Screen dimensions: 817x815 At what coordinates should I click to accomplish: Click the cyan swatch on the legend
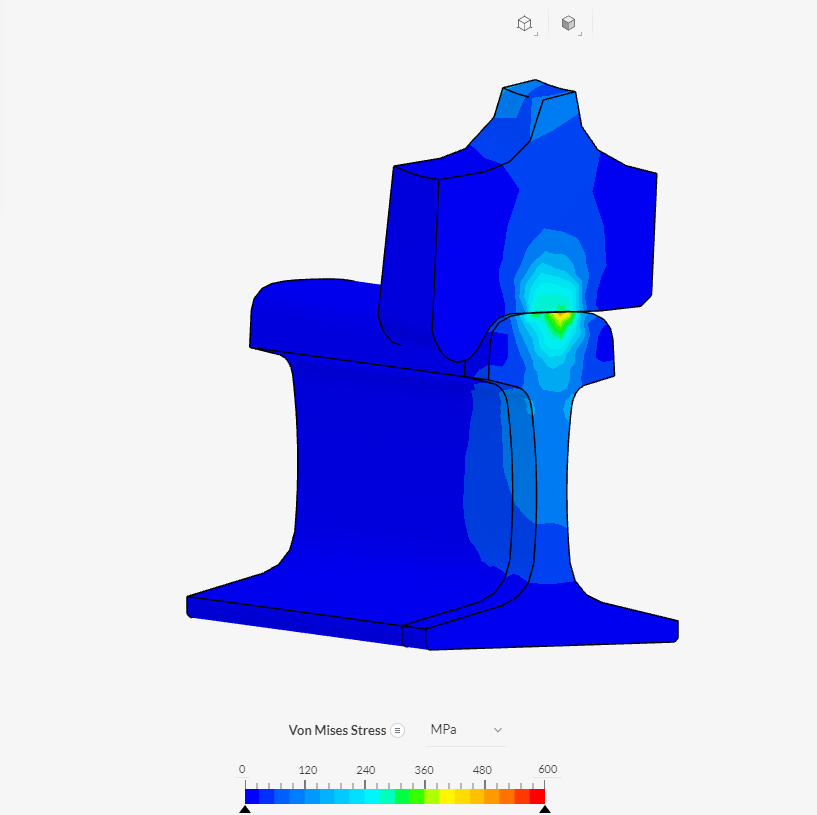click(x=372, y=796)
